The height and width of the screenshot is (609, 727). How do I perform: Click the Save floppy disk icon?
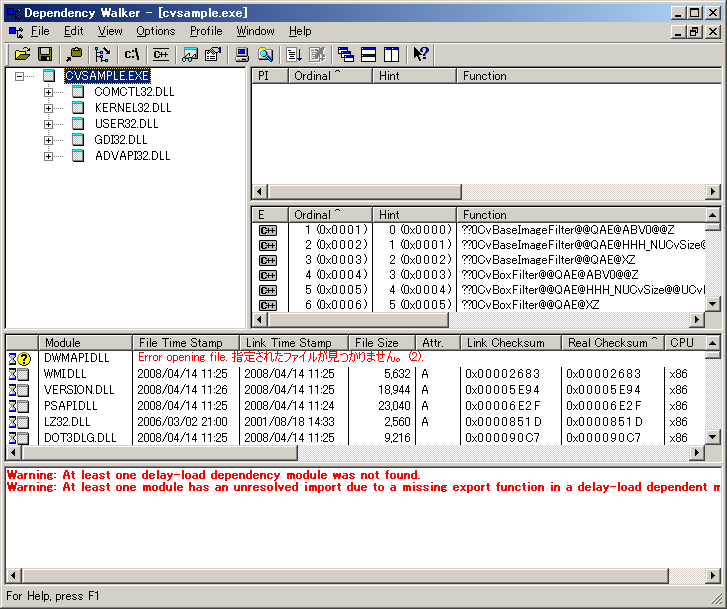45,54
